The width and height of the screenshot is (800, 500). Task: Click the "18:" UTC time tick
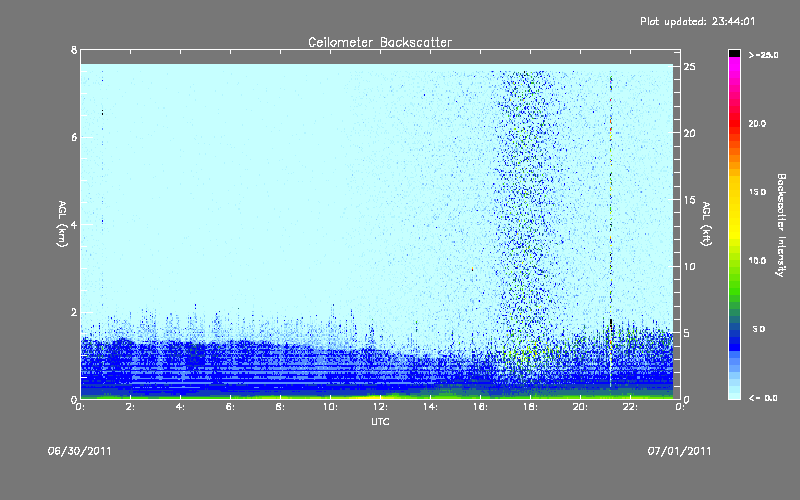point(530,407)
